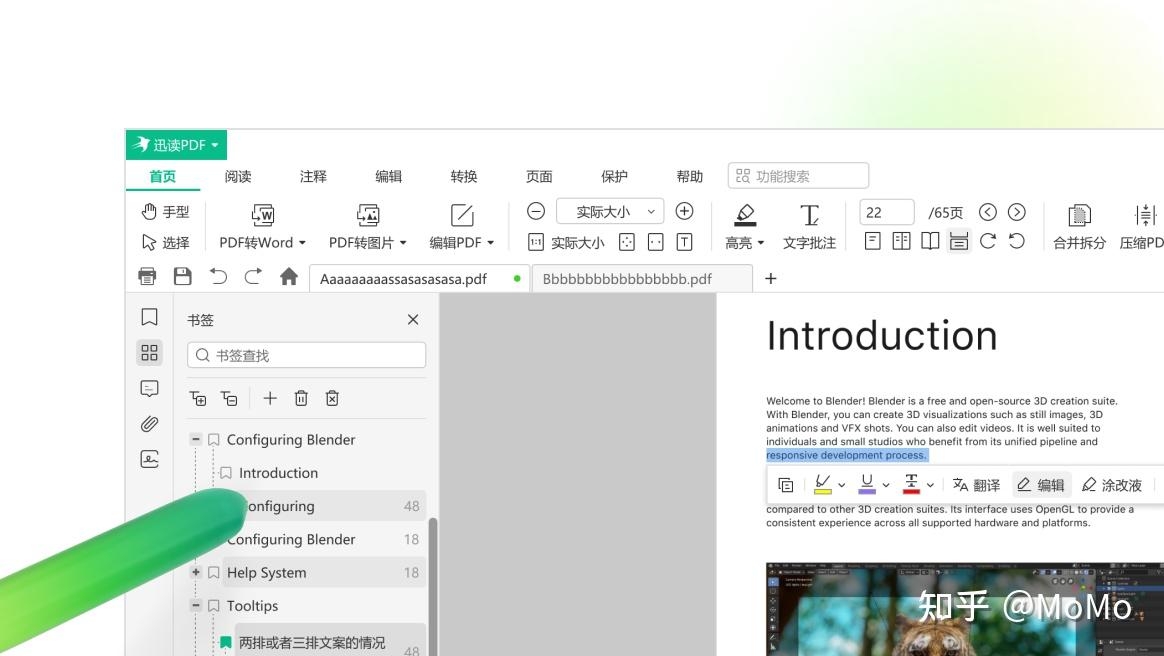Open the 页面 ribbon tab
Image resolution: width=1164 pixels, height=656 pixels.
tap(539, 177)
